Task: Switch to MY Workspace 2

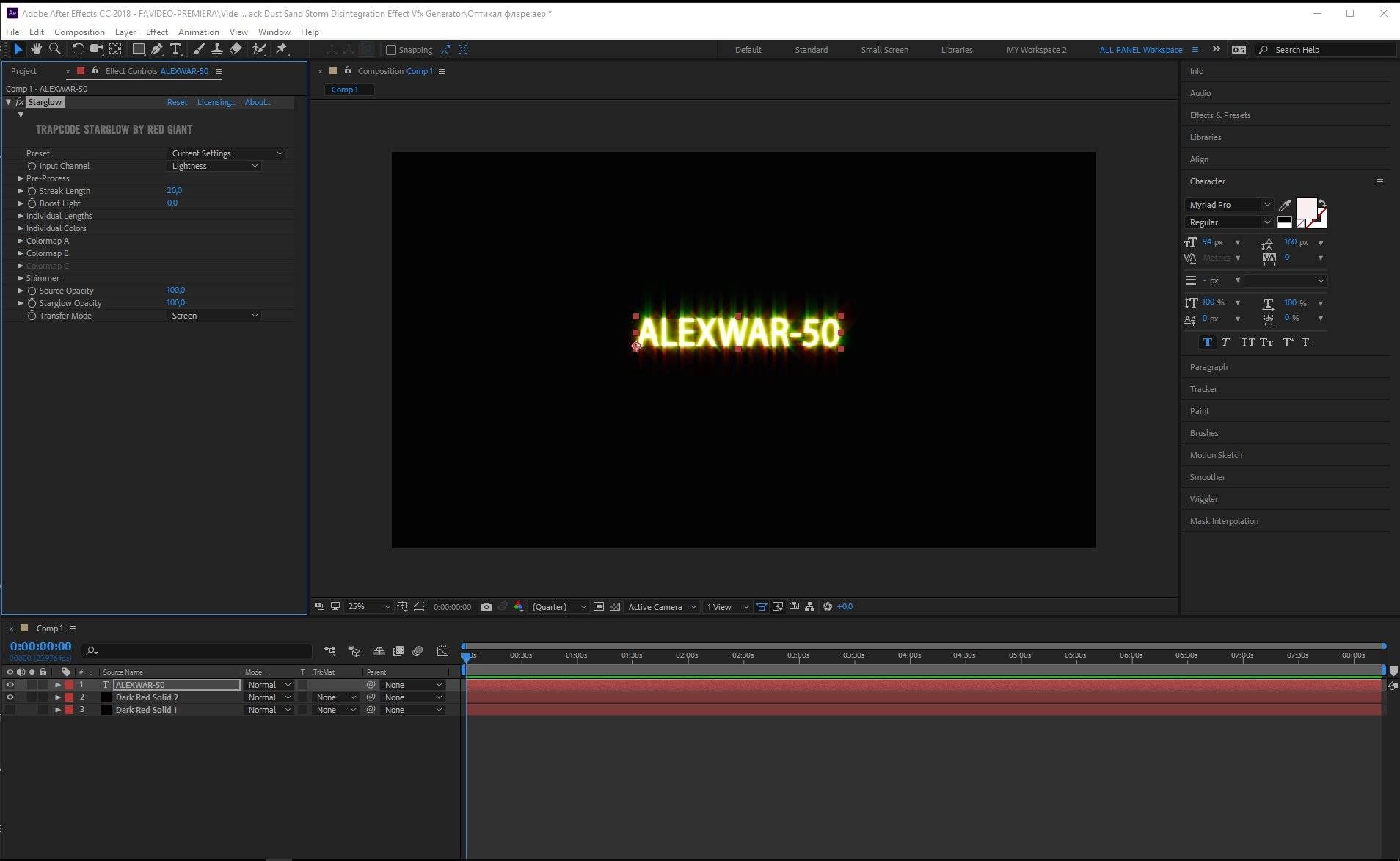Action: coord(1036,50)
